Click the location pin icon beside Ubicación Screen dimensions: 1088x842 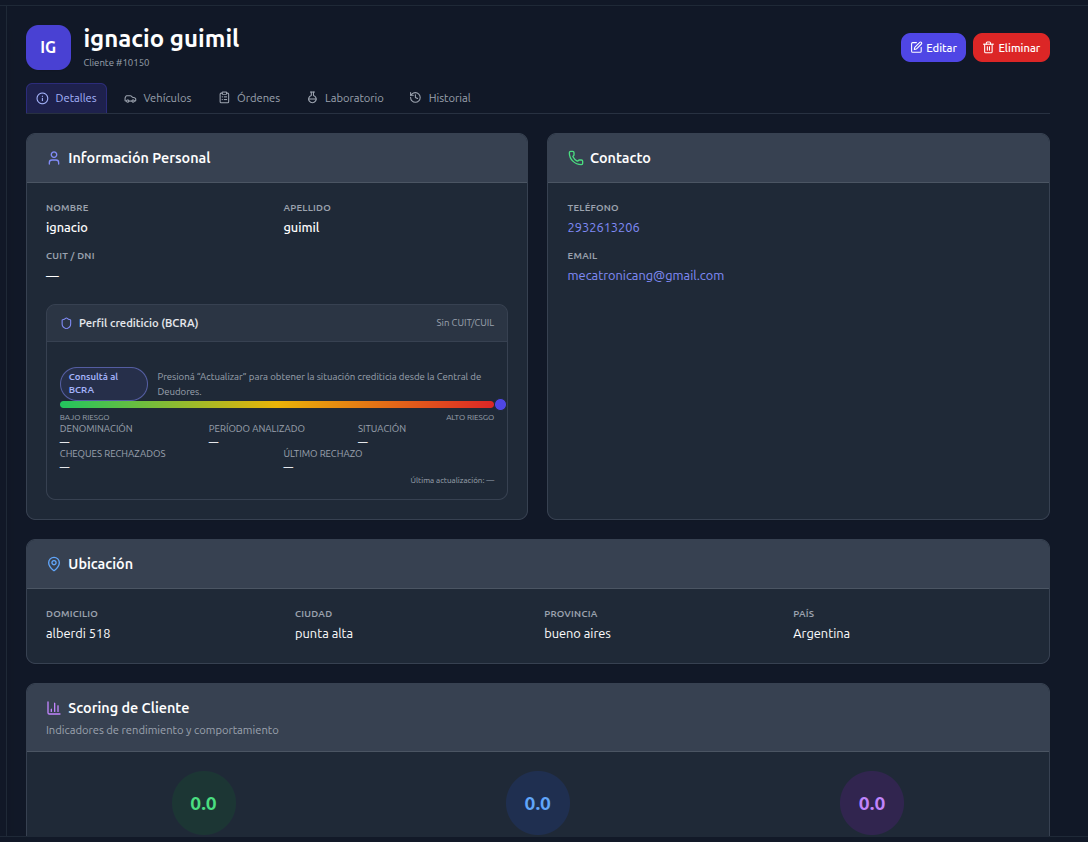54,564
